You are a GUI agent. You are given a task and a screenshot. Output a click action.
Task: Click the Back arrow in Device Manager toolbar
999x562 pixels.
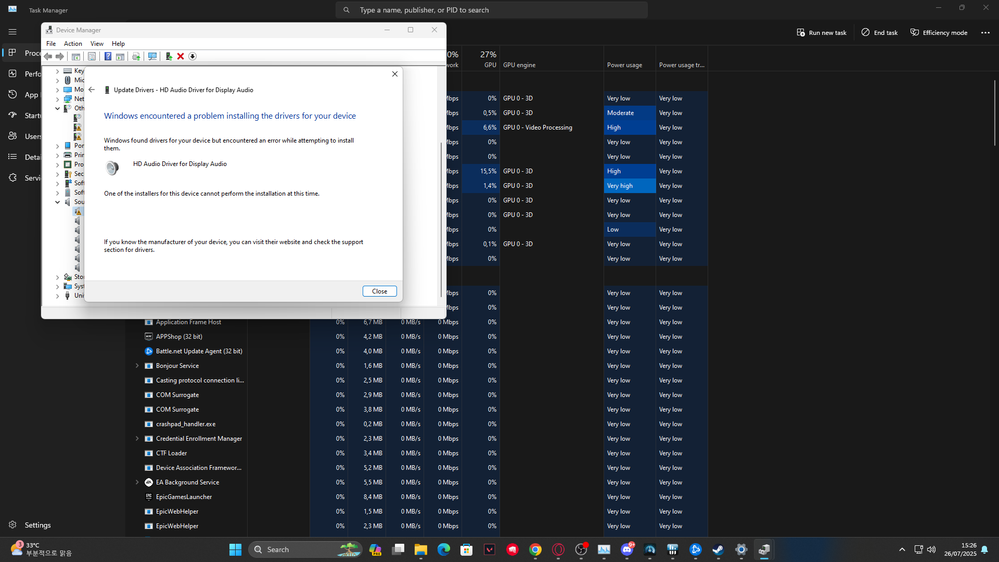click(48, 57)
